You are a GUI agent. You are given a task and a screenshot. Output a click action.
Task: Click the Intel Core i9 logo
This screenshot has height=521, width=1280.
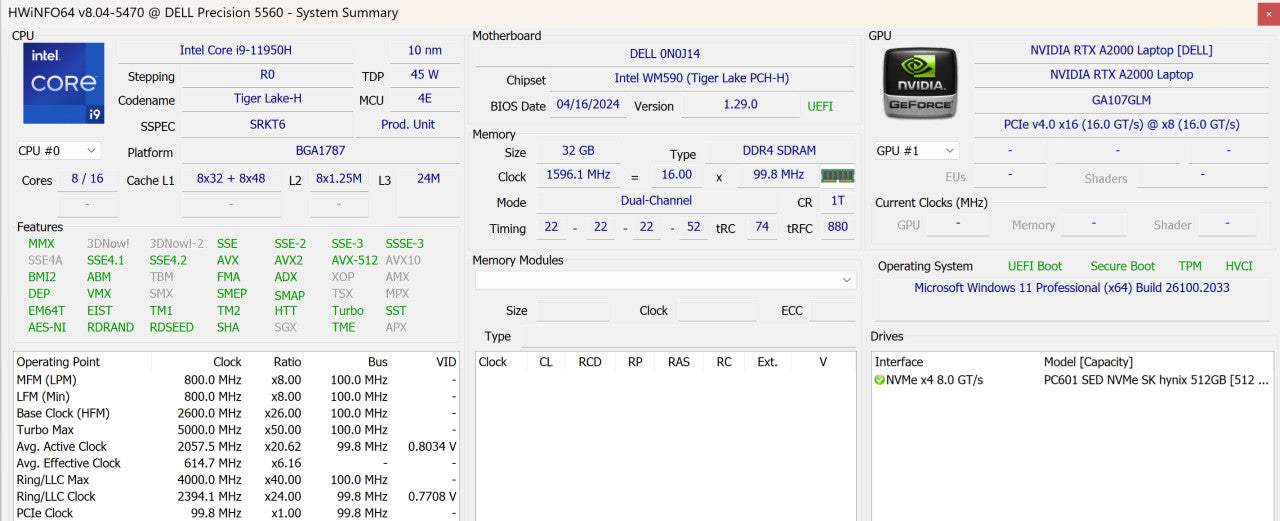64,84
